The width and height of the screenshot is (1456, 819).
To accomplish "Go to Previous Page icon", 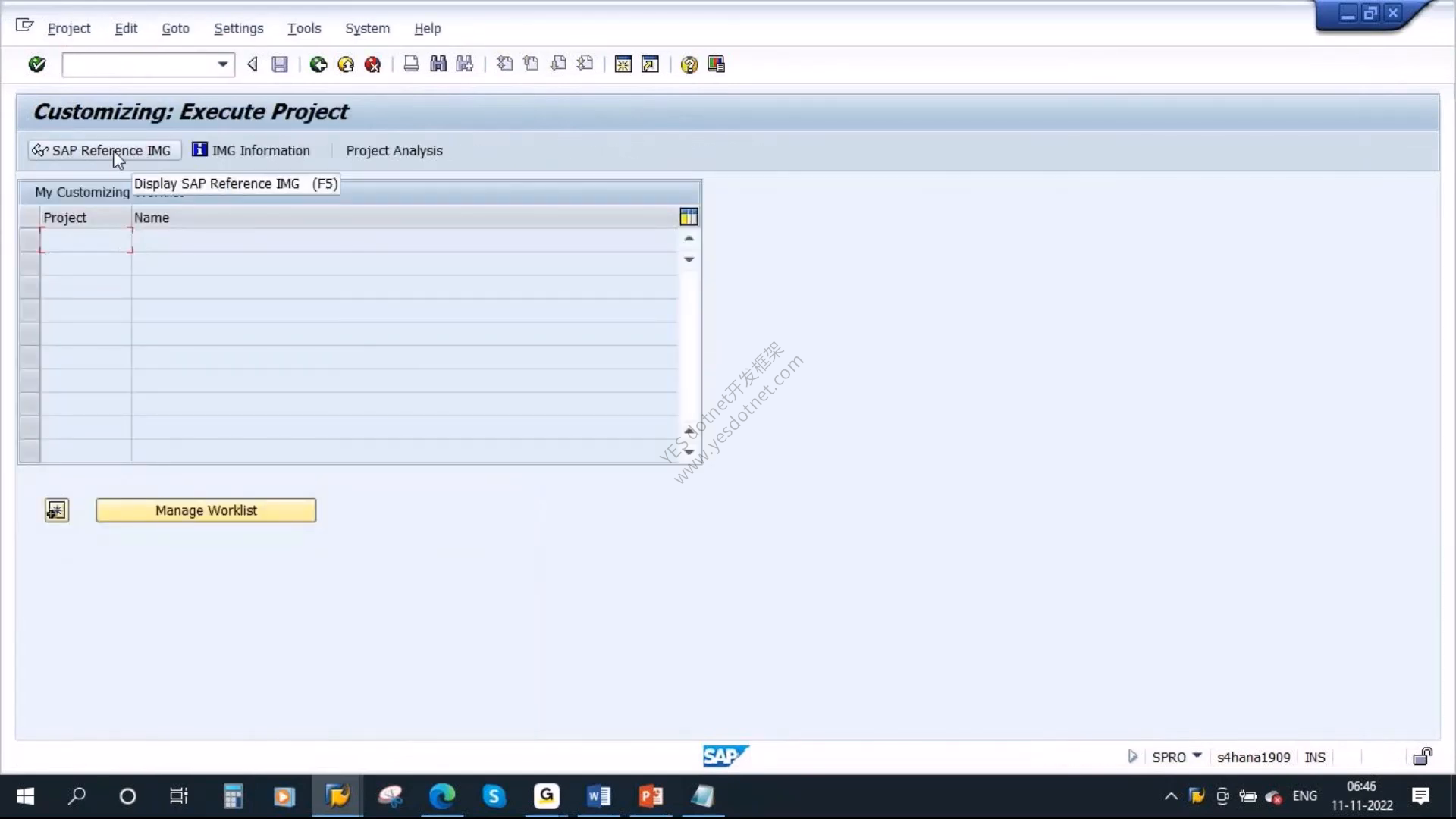I will [x=531, y=64].
